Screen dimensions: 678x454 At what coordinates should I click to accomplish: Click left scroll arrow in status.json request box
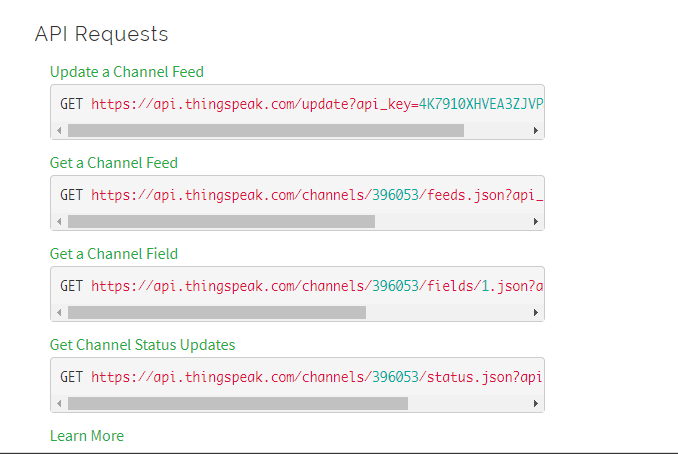[x=59, y=403]
